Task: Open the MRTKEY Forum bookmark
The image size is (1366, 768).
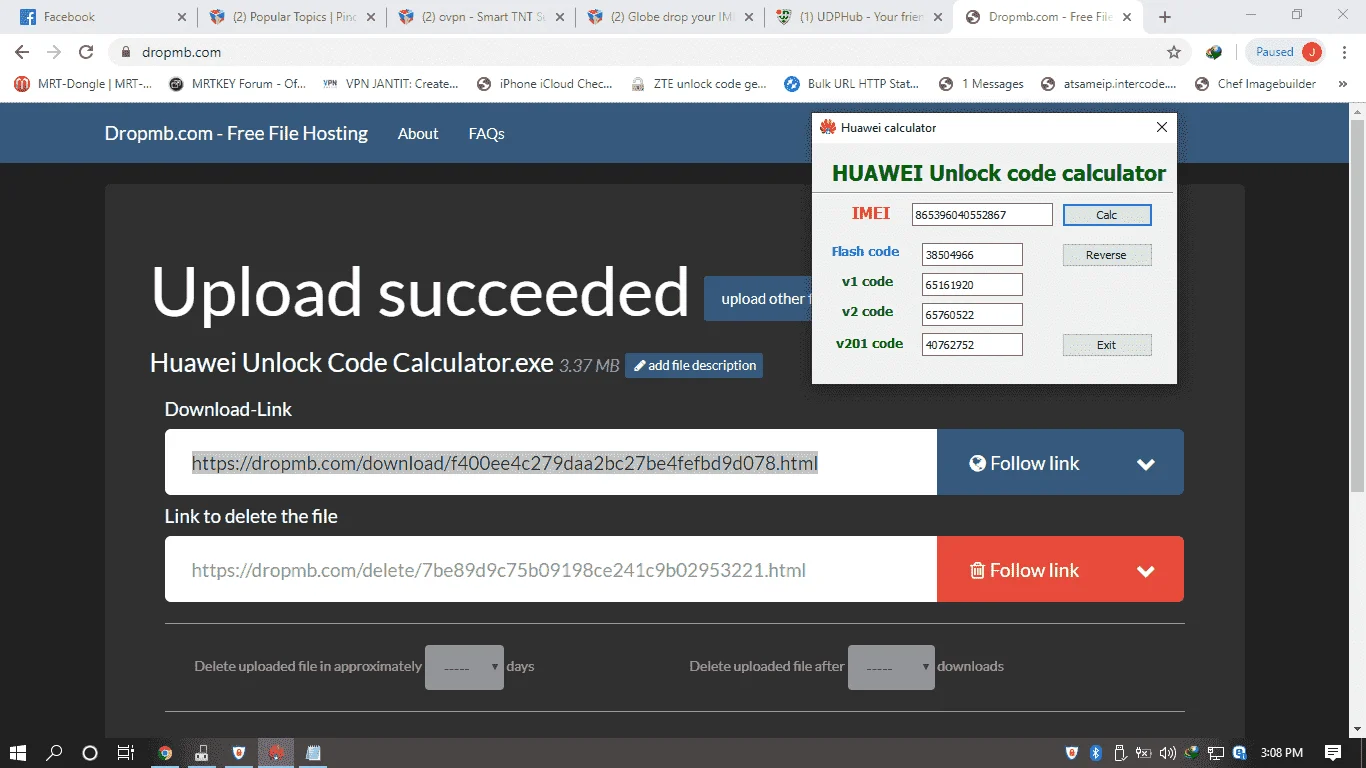Action: click(x=238, y=84)
